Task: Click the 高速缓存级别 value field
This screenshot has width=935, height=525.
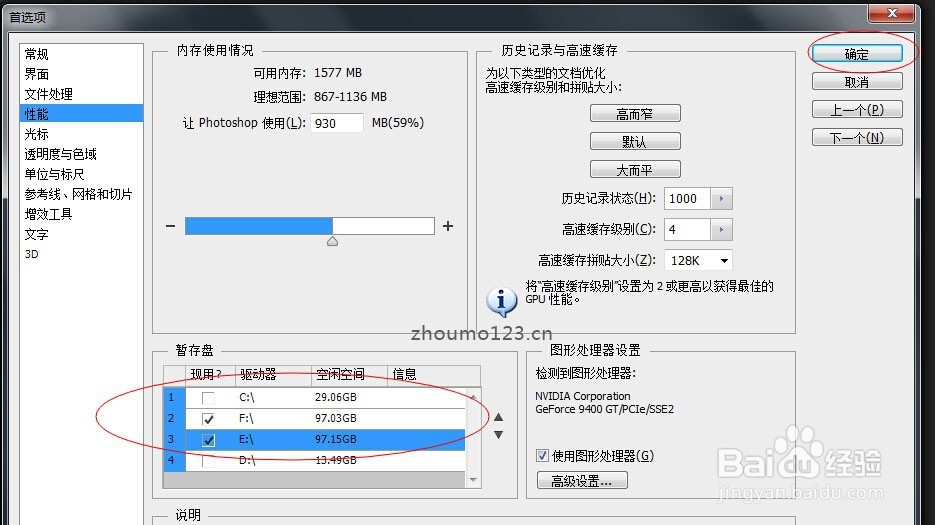Action: point(687,230)
